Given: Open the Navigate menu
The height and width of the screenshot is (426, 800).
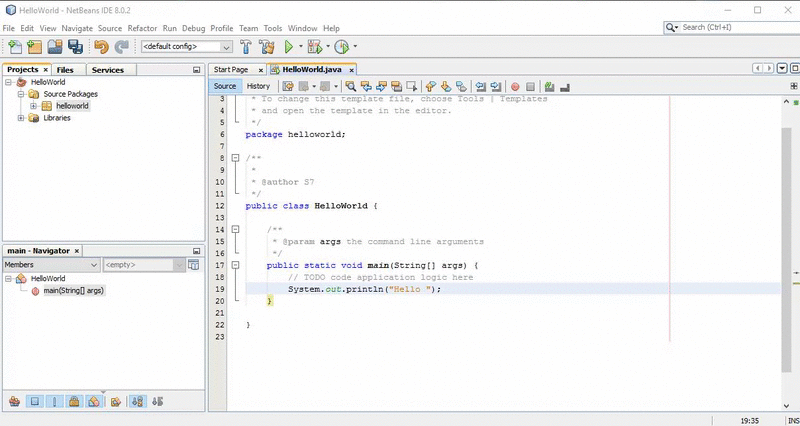Looking at the screenshot, I should tap(77, 29).
